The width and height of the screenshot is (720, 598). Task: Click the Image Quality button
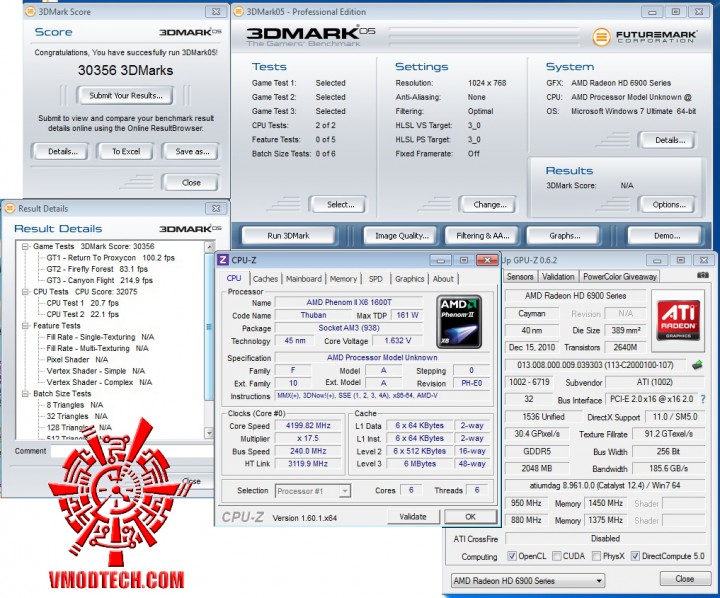point(402,236)
